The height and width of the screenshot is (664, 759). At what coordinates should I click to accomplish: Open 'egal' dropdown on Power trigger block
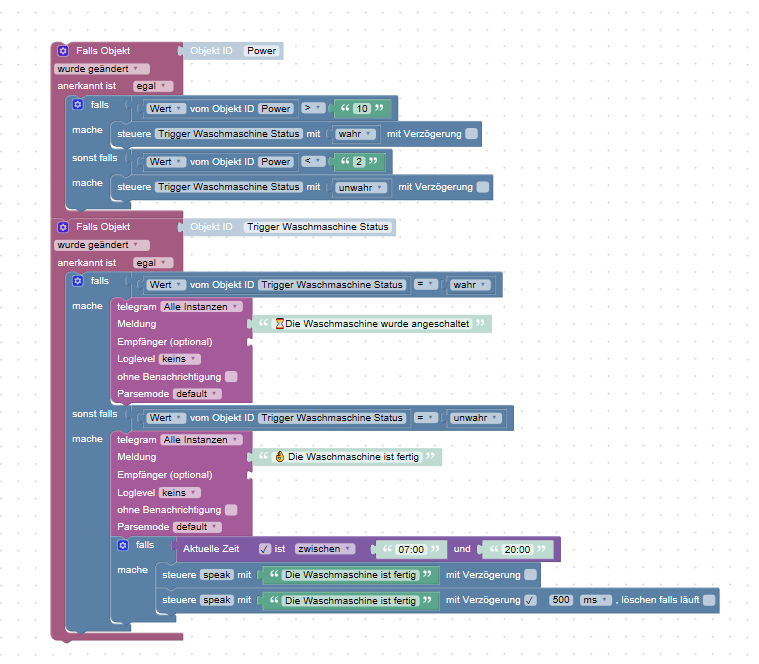[152, 86]
